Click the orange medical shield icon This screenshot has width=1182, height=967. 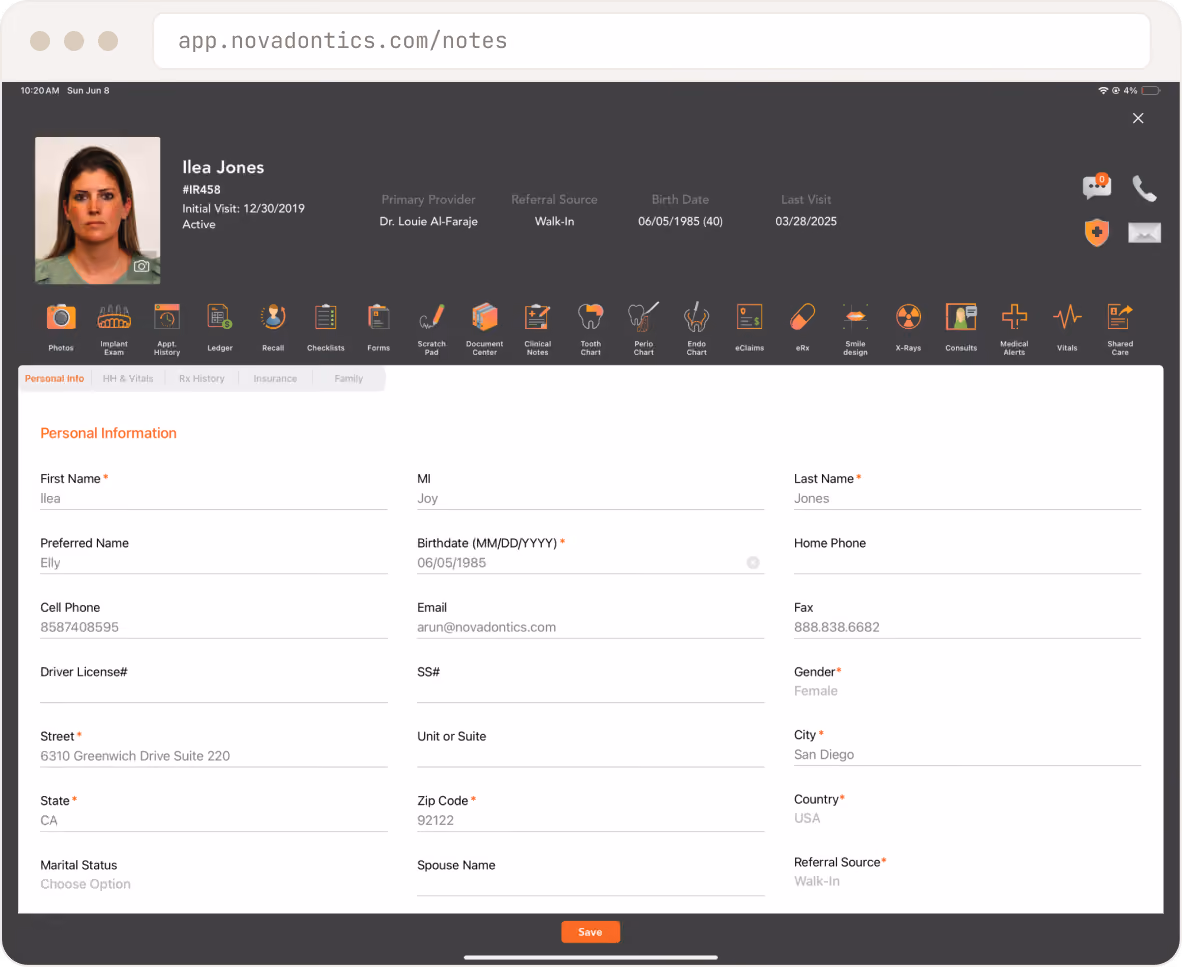coord(1097,232)
